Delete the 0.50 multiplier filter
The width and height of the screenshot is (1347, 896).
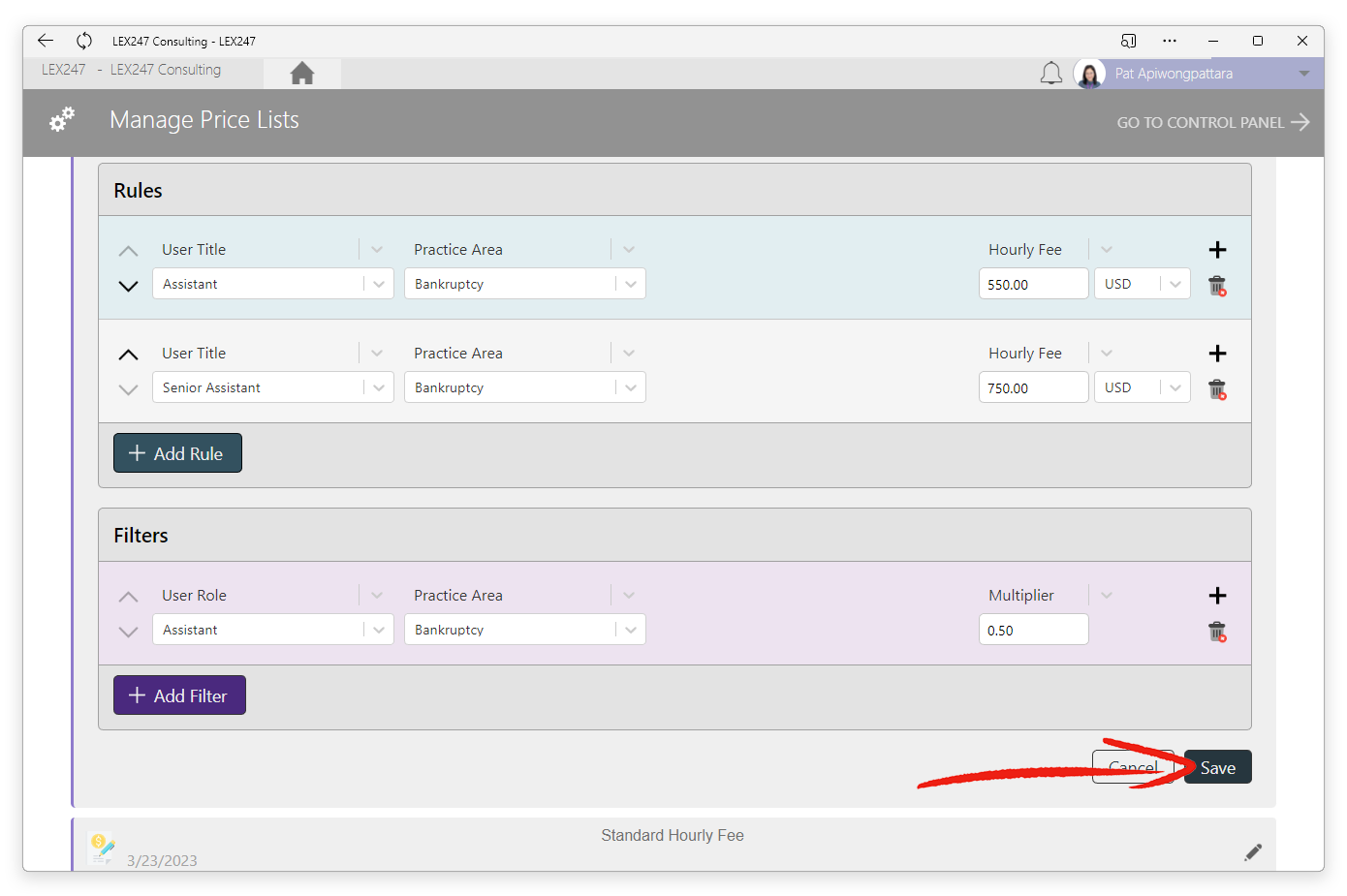click(x=1217, y=632)
